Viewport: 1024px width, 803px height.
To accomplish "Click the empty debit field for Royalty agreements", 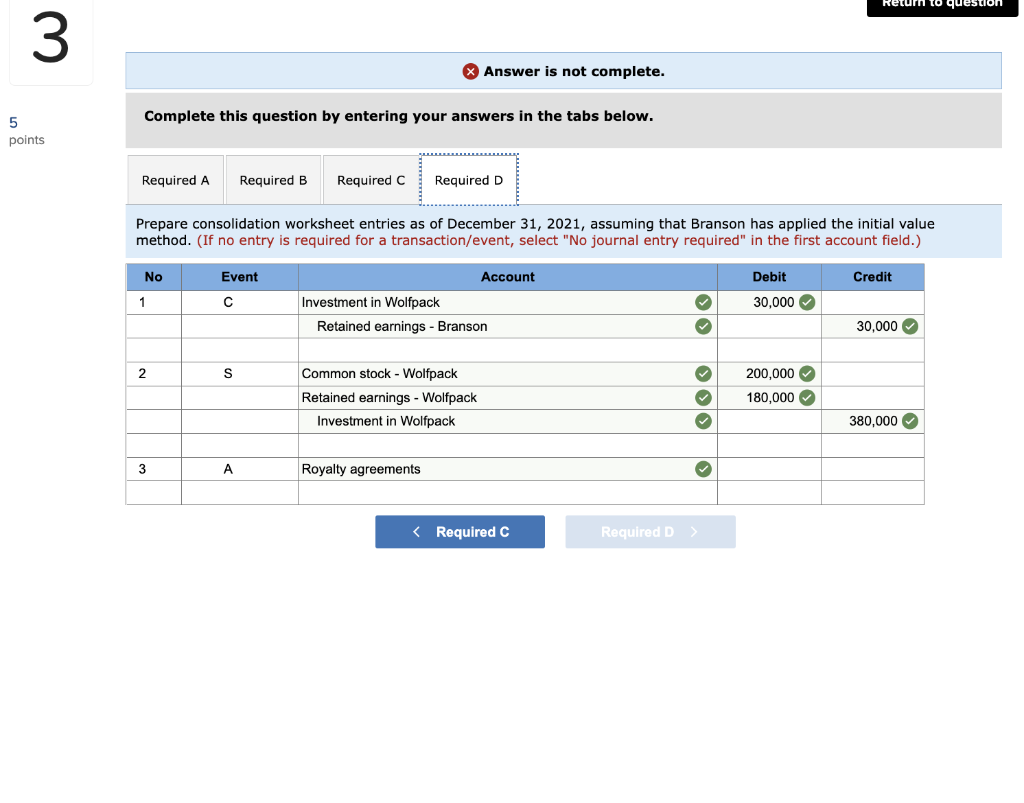I will point(770,468).
